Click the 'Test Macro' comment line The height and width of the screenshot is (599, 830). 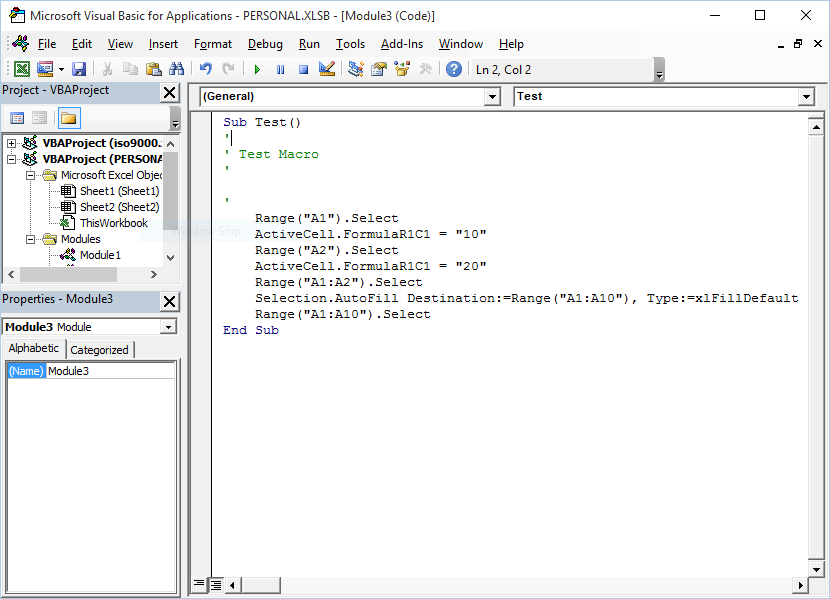(x=278, y=155)
